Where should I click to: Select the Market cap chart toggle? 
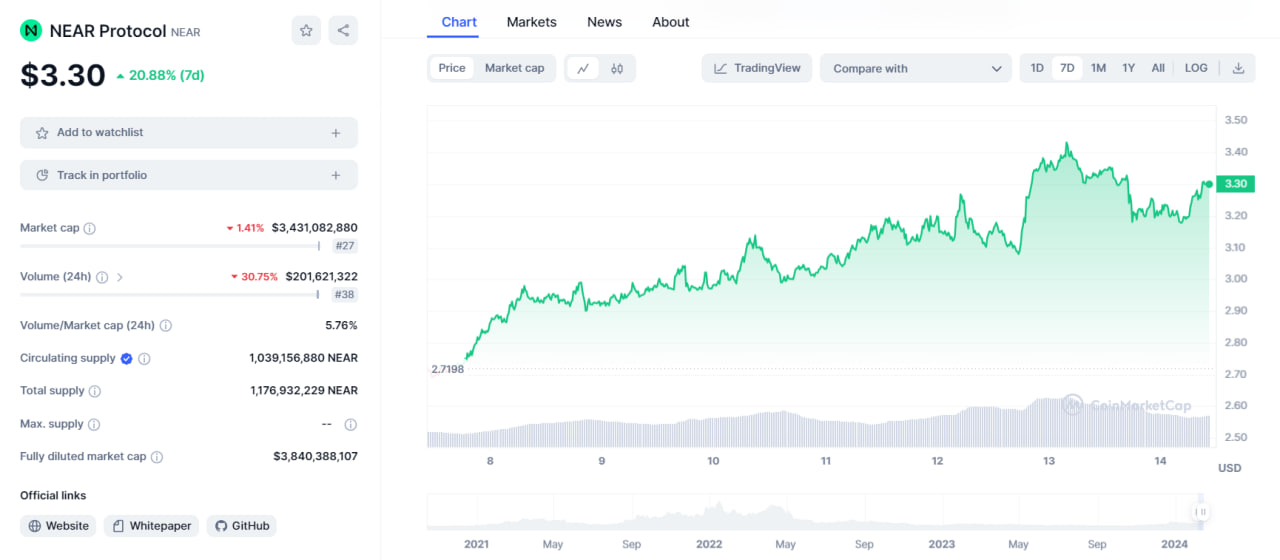click(x=514, y=68)
